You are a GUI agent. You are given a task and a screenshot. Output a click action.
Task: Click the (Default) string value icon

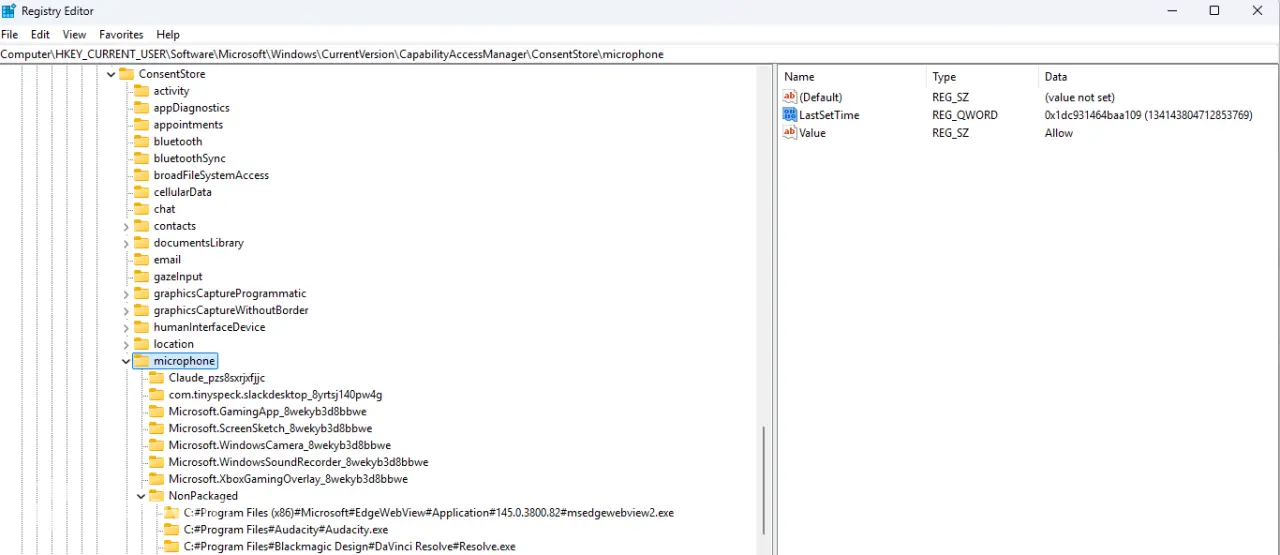(790, 97)
